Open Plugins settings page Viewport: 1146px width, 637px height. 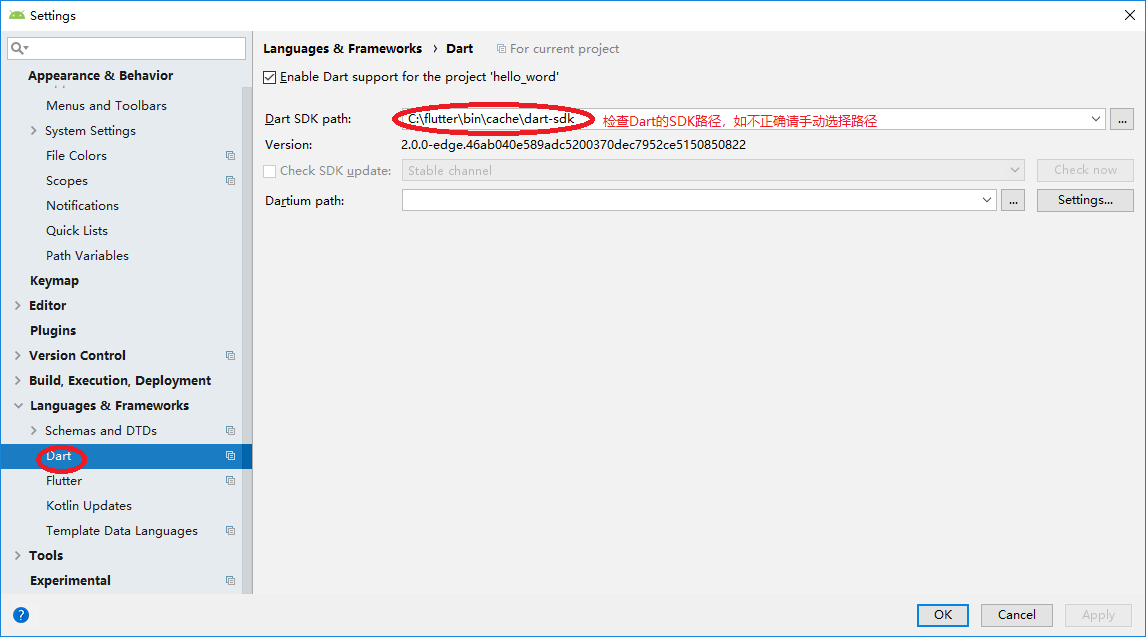53,331
